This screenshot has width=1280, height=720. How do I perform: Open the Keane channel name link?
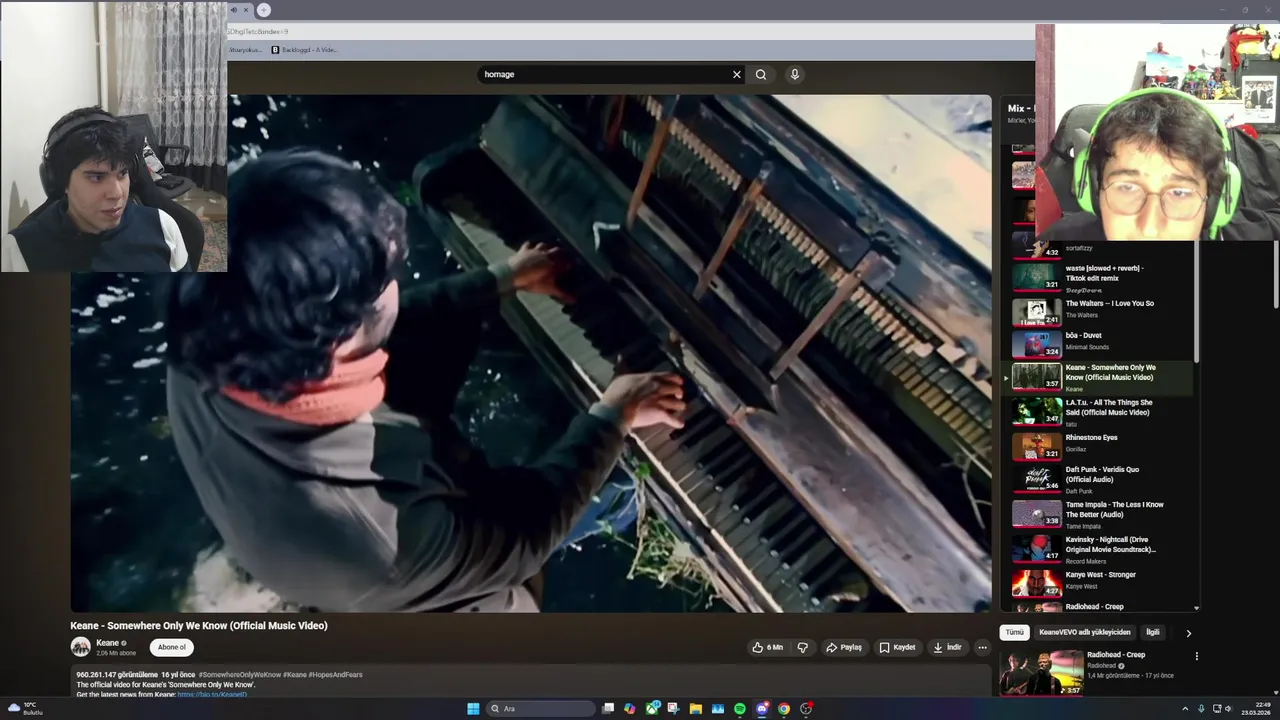107,643
